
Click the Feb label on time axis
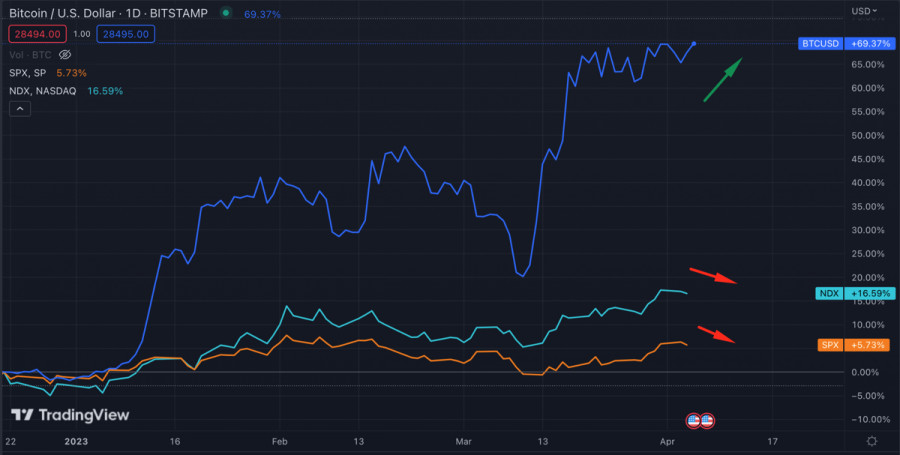279,441
